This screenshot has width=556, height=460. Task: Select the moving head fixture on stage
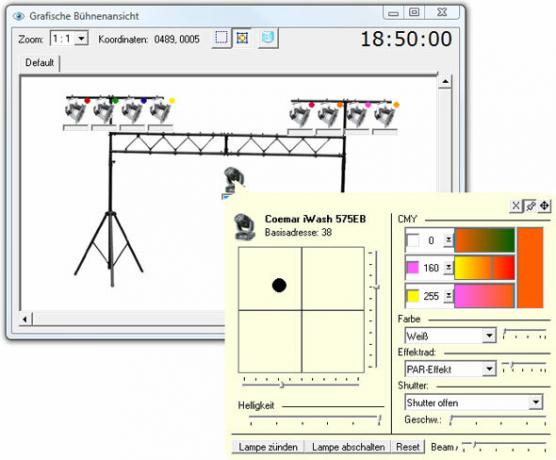(x=234, y=180)
